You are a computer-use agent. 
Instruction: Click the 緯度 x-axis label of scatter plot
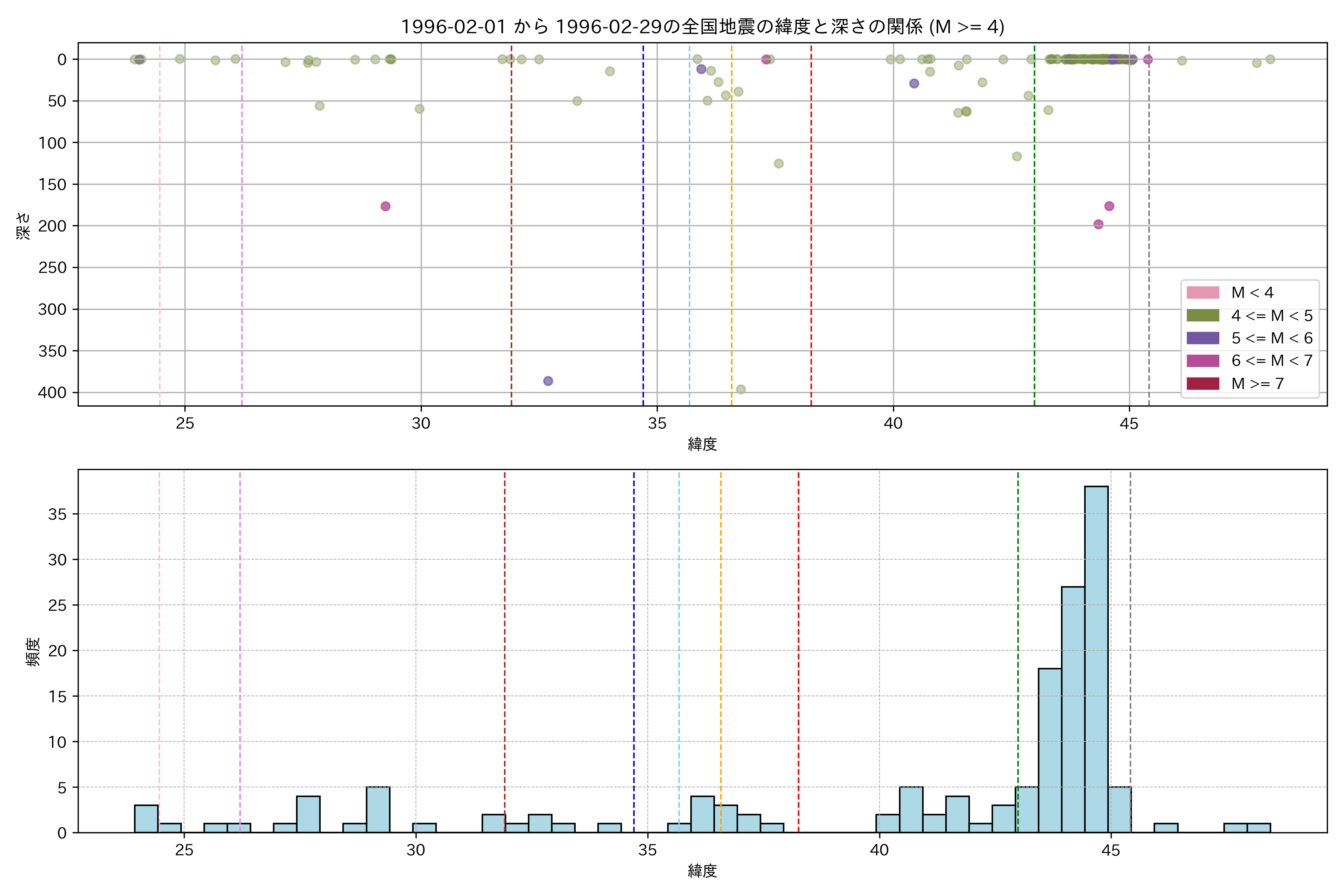(702, 444)
